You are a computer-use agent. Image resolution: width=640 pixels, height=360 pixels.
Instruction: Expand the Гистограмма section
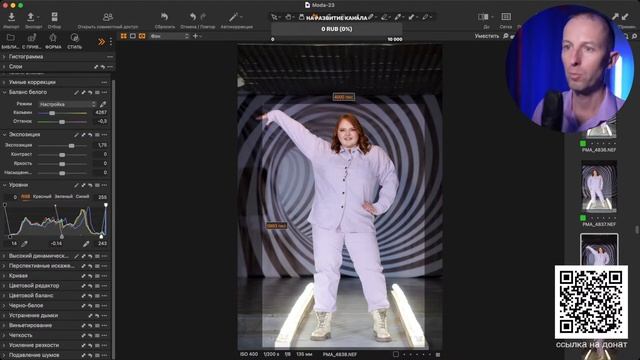coord(4,57)
